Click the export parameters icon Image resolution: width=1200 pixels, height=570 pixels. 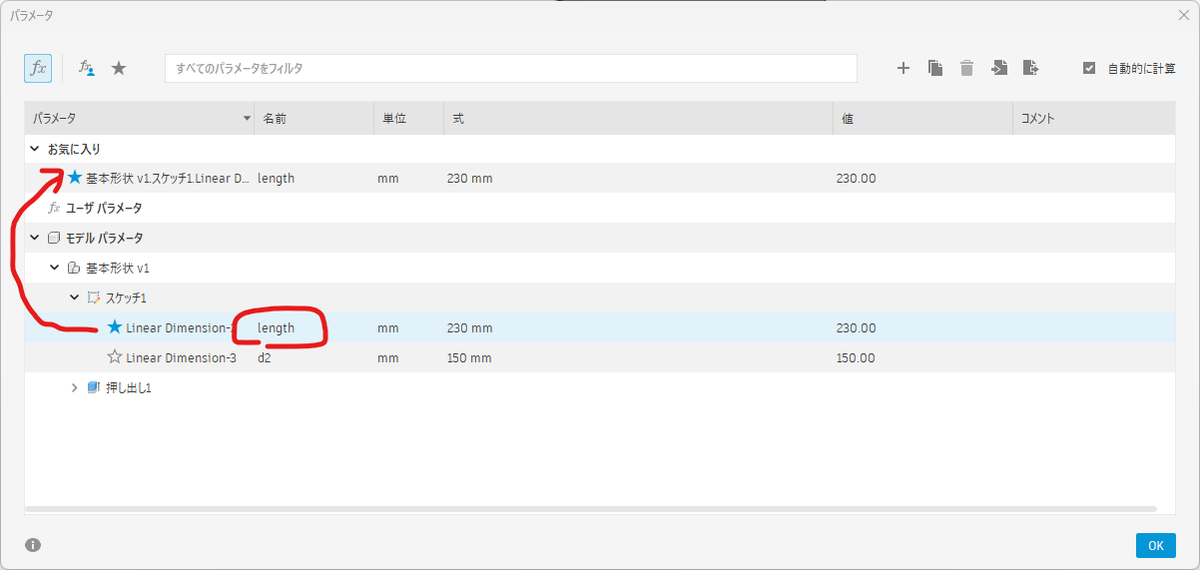[x=1031, y=68]
